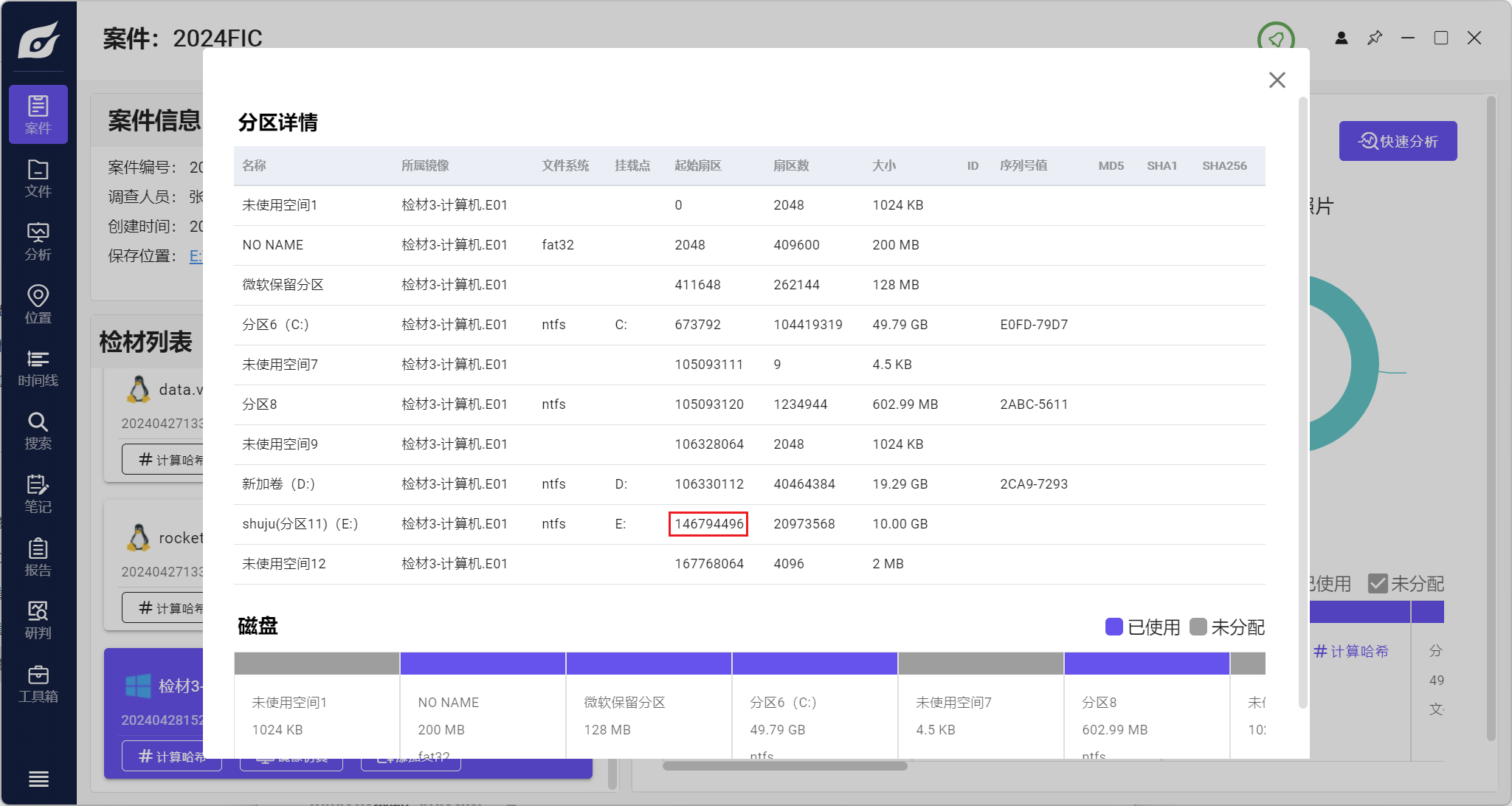Click the app logo in top-left corner
1512x806 pixels.
38,38
